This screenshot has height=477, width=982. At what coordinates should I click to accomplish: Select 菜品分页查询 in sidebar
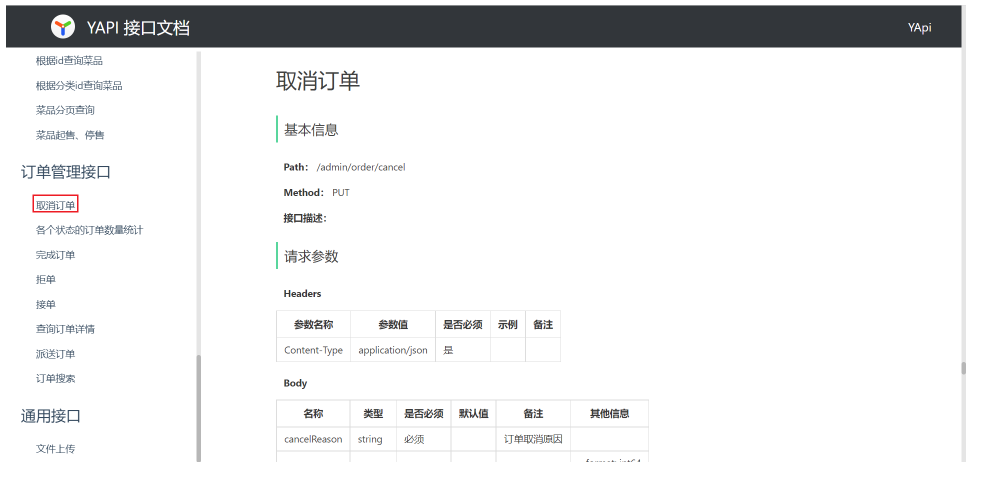pos(65,110)
